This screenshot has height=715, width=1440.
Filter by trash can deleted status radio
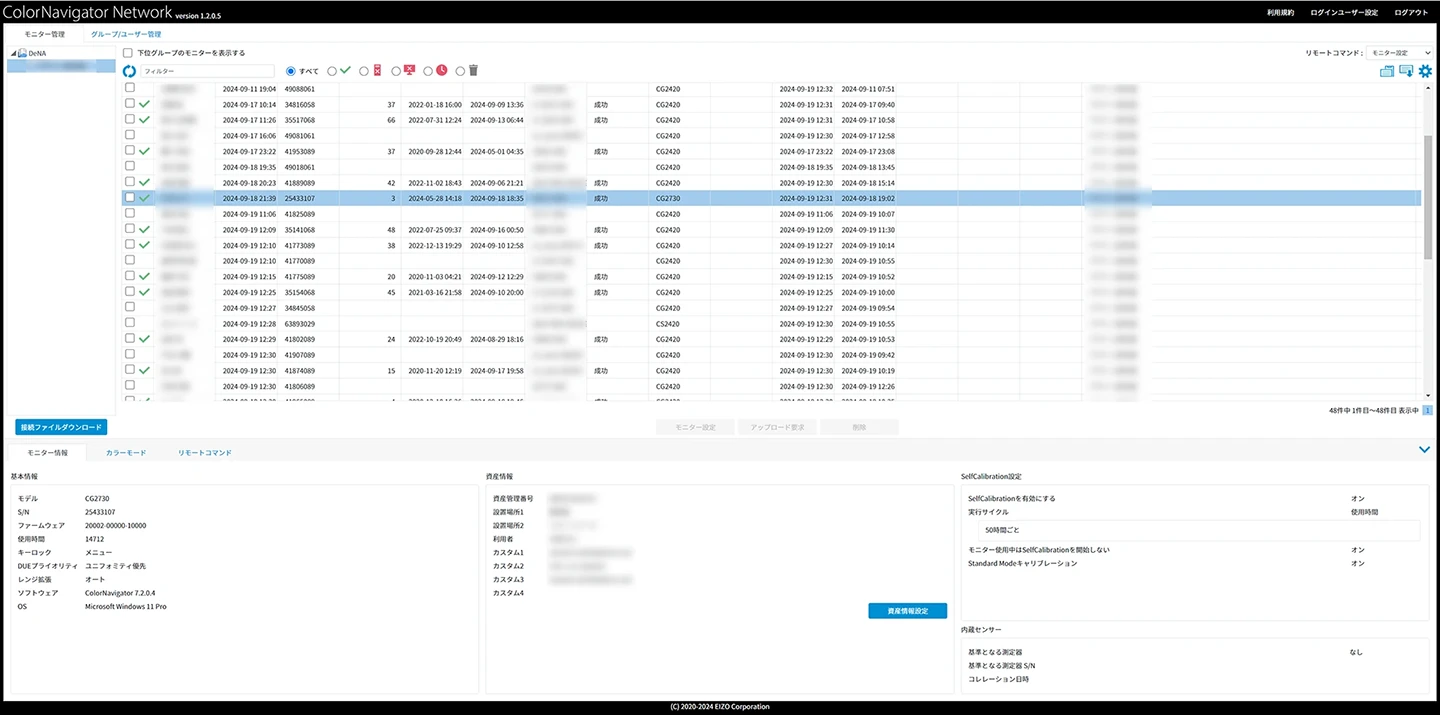(x=460, y=71)
